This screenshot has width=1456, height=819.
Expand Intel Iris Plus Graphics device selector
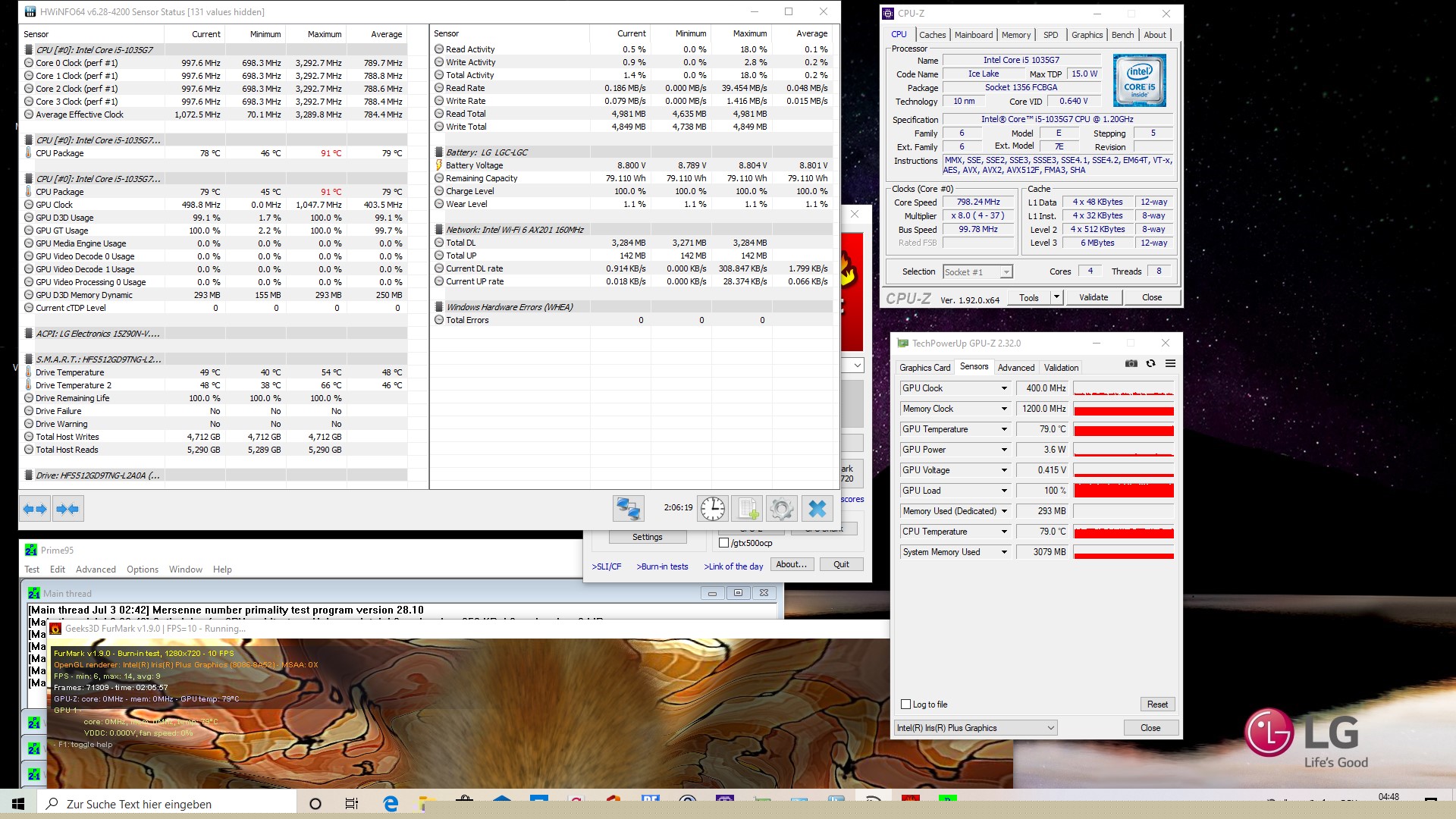coord(1050,728)
